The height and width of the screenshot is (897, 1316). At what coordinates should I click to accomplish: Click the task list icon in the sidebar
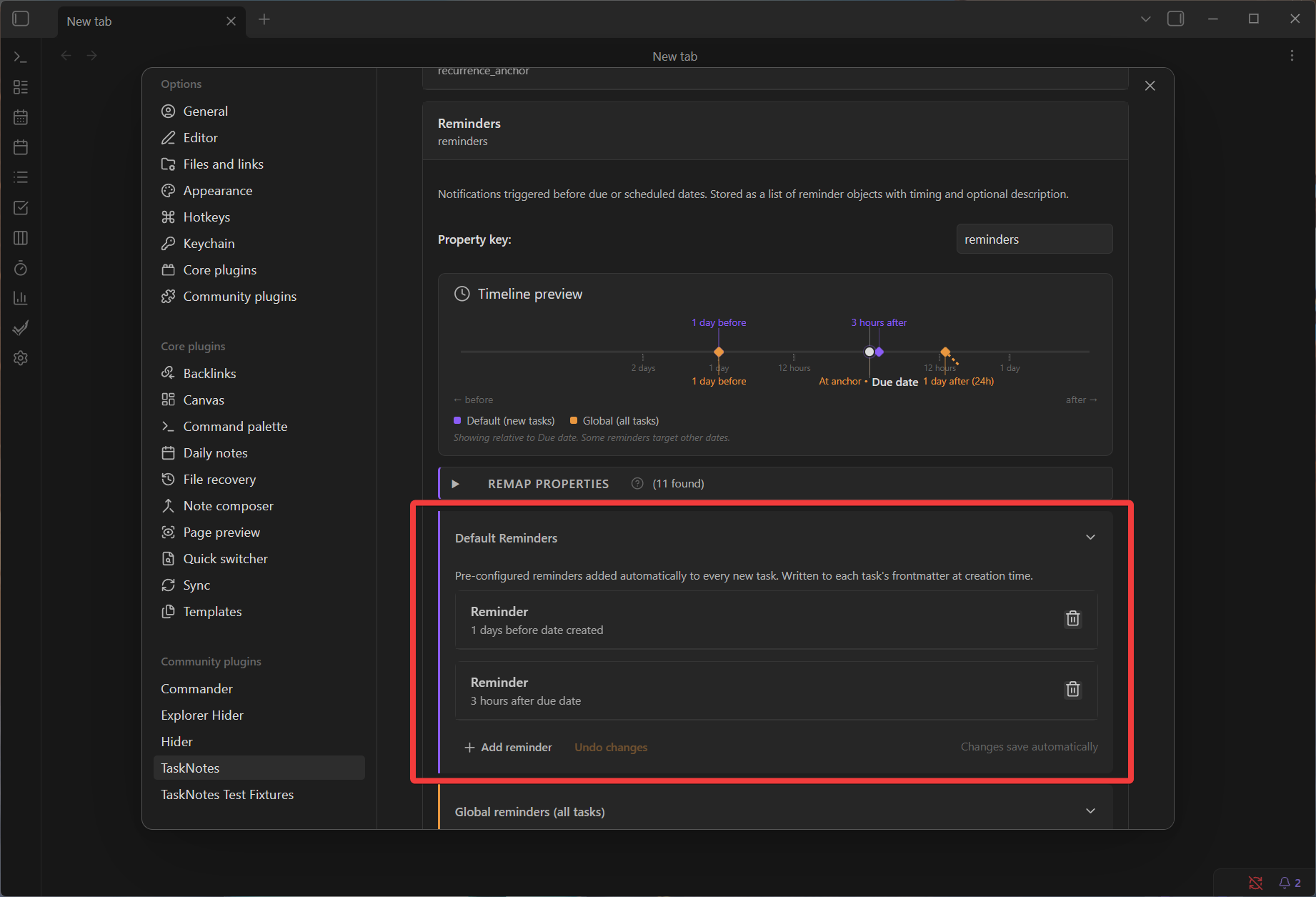pyautogui.click(x=20, y=177)
